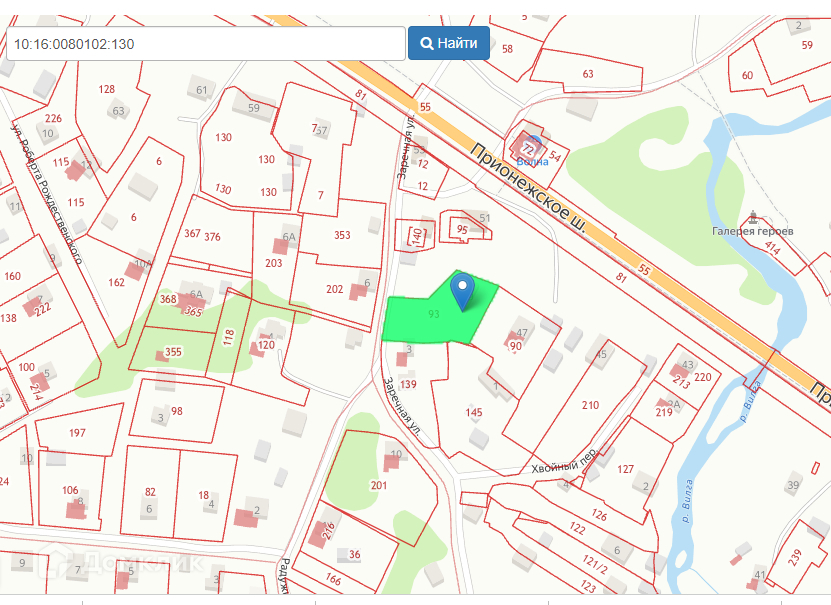Click the Прионежское ш. road label
831x605 pixels.
point(529,188)
